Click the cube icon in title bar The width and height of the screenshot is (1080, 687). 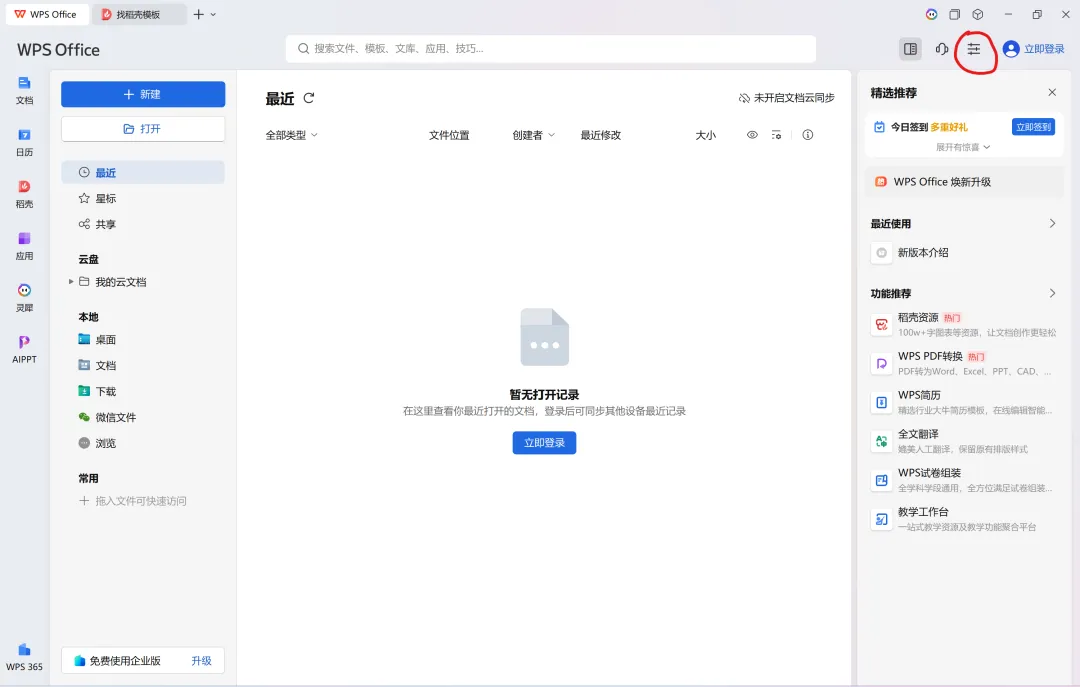pyautogui.click(x=977, y=14)
